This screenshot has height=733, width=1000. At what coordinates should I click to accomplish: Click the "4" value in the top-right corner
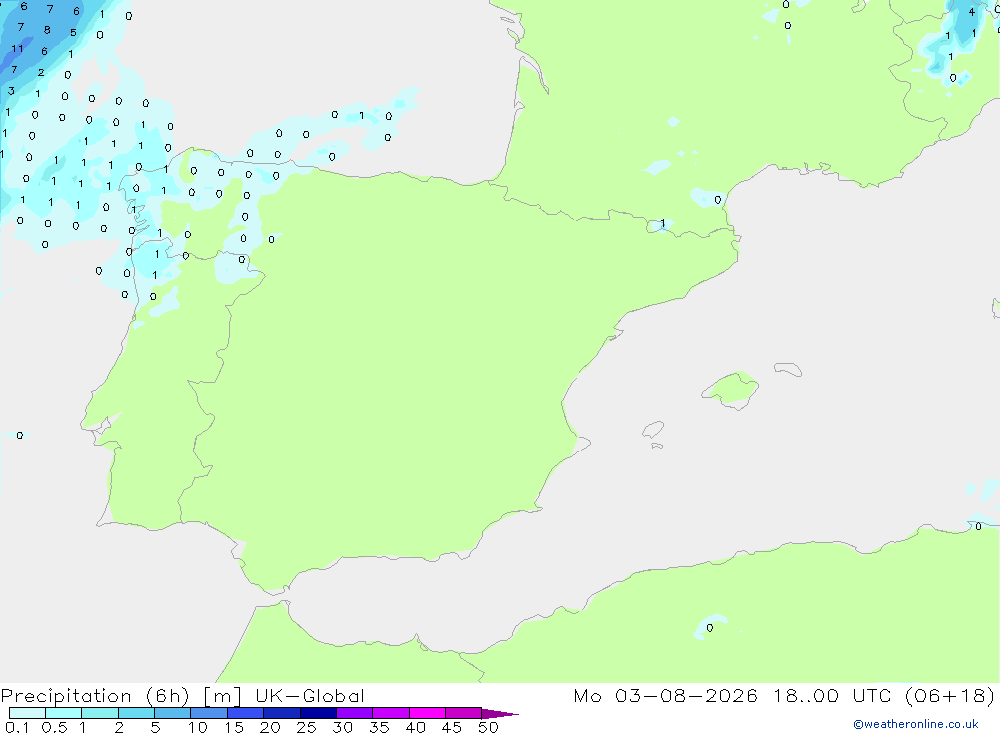972,12
